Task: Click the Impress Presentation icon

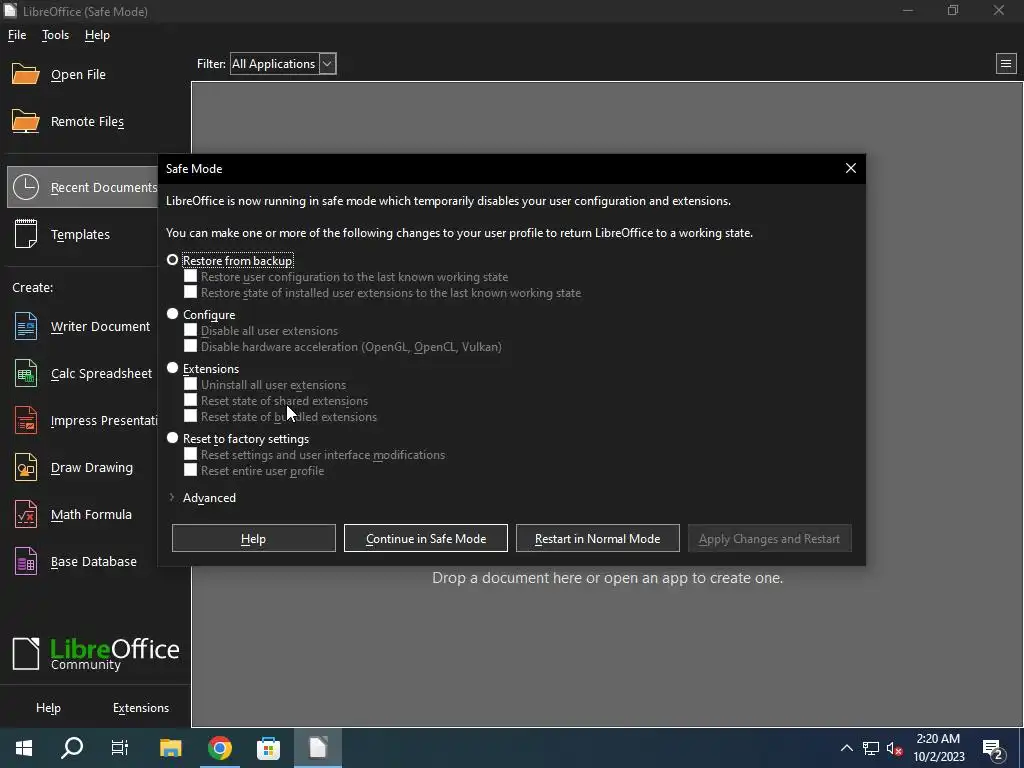Action: [x=25, y=421]
